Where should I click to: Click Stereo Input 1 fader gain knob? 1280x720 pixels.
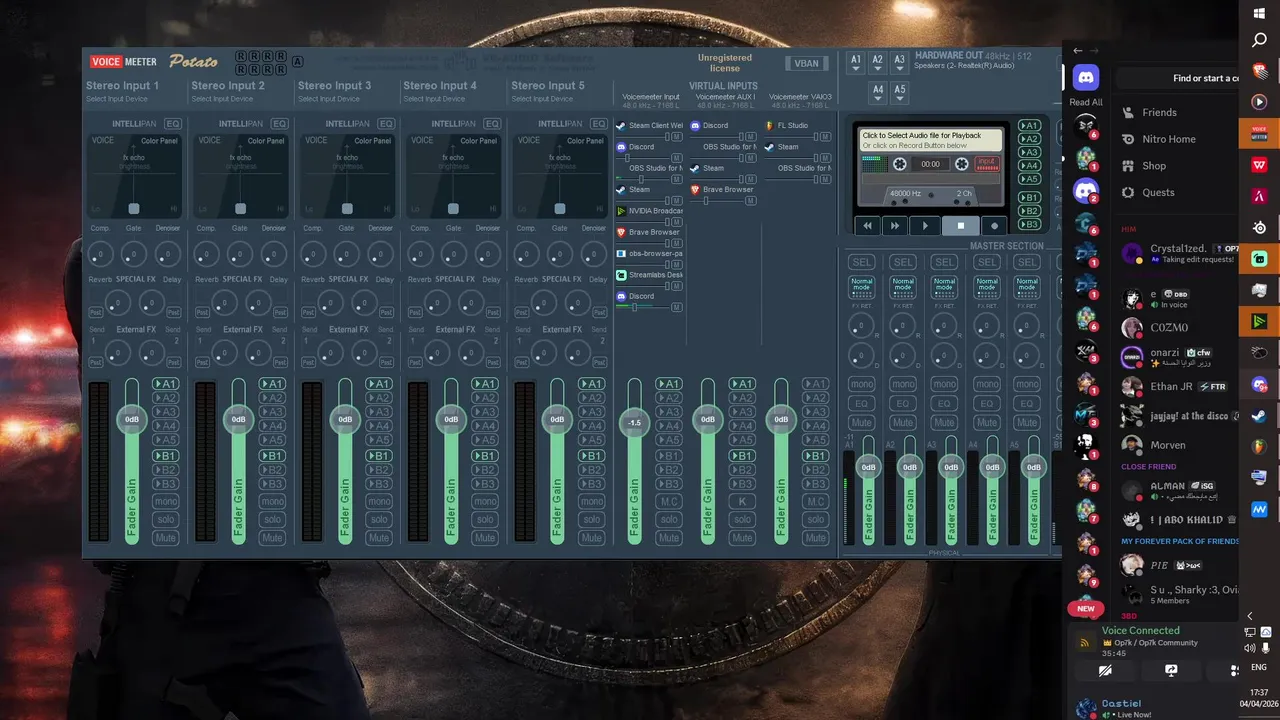click(132, 419)
